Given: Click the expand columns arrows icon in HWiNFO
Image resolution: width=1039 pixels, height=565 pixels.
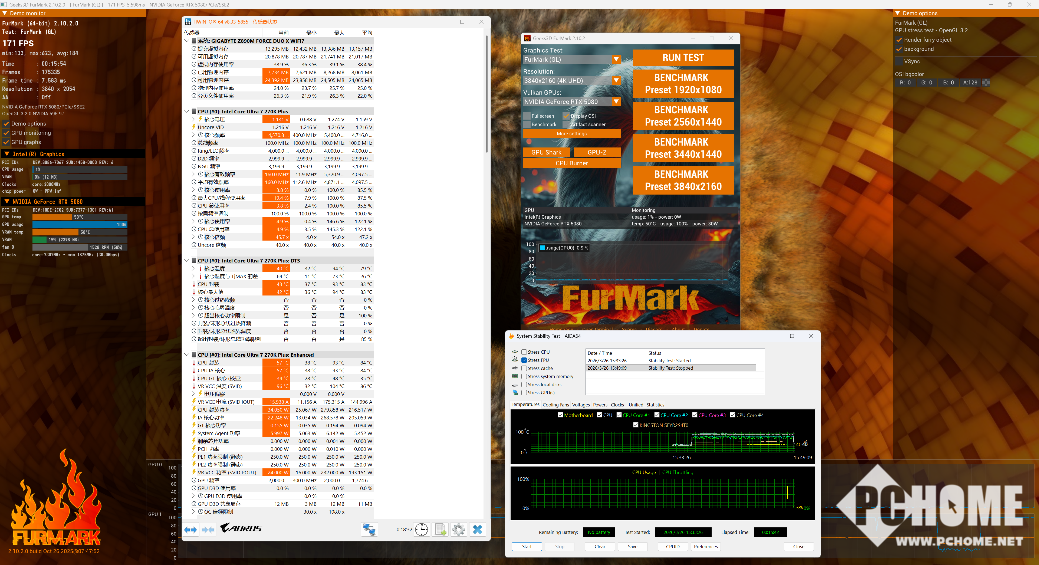Looking at the screenshot, I should point(190,529).
